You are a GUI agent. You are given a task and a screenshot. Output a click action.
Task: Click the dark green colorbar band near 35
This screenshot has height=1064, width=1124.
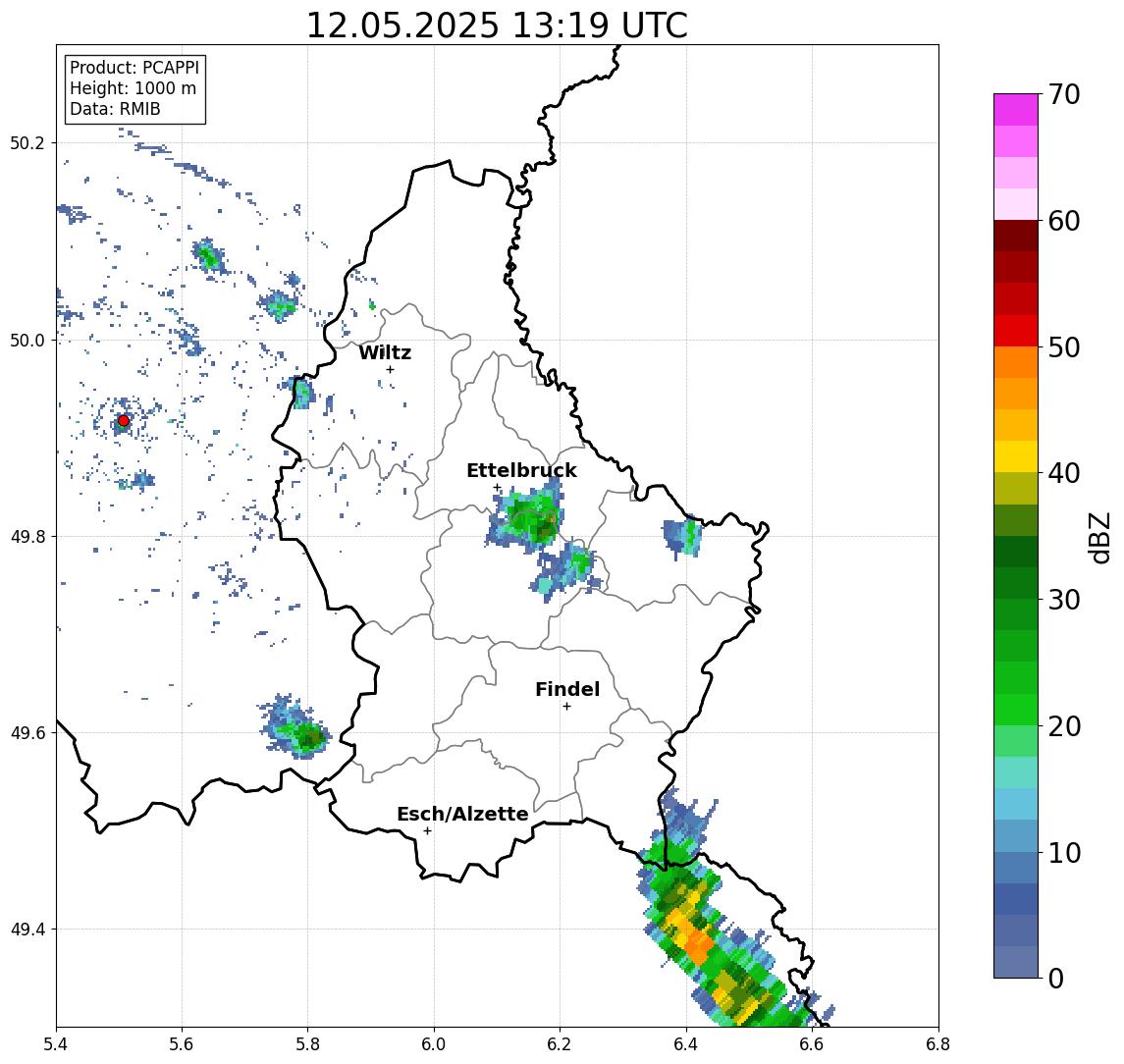(1016, 552)
